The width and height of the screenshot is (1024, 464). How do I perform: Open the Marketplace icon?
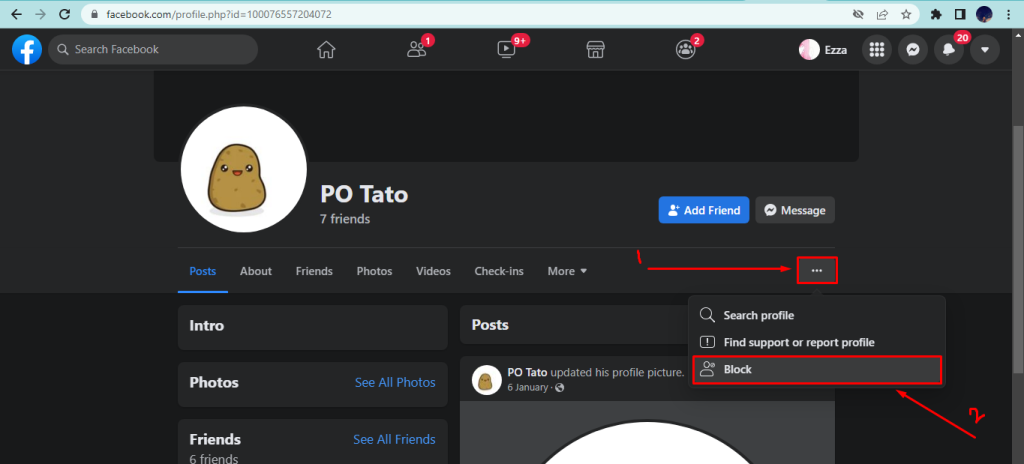point(595,50)
